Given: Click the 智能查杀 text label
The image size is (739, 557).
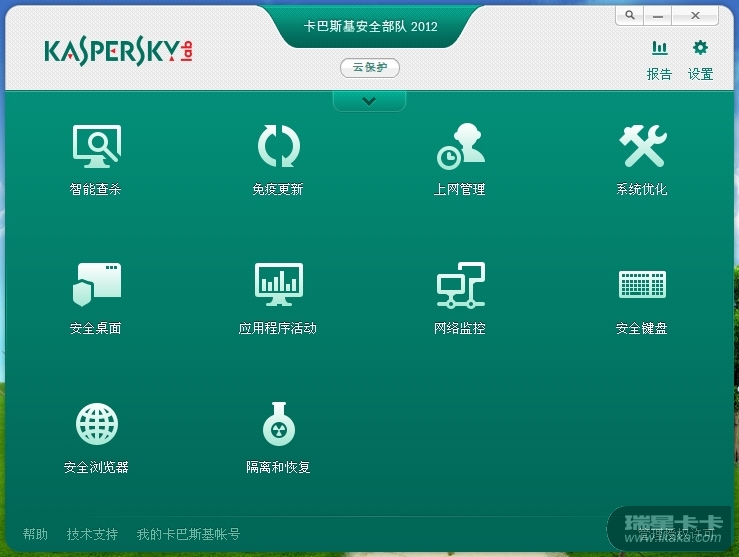Looking at the screenshot, I should point(96,189).
